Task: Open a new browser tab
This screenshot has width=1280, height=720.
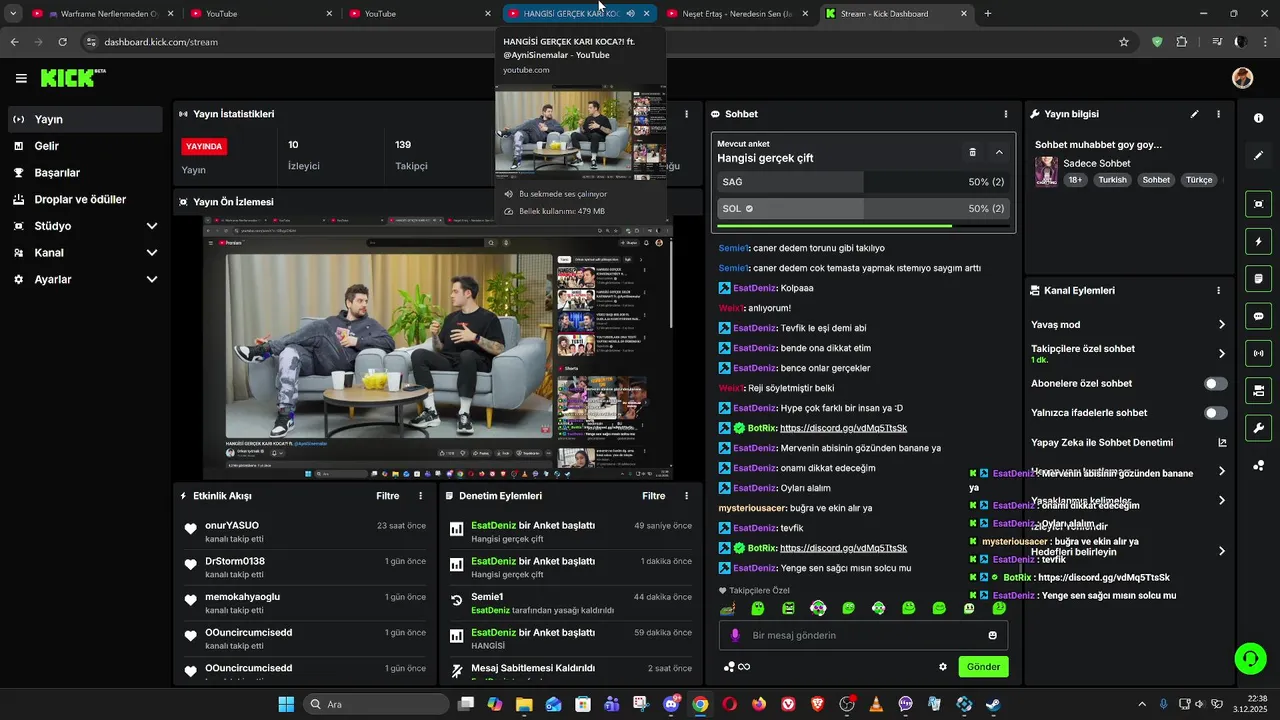Action: 988,13
